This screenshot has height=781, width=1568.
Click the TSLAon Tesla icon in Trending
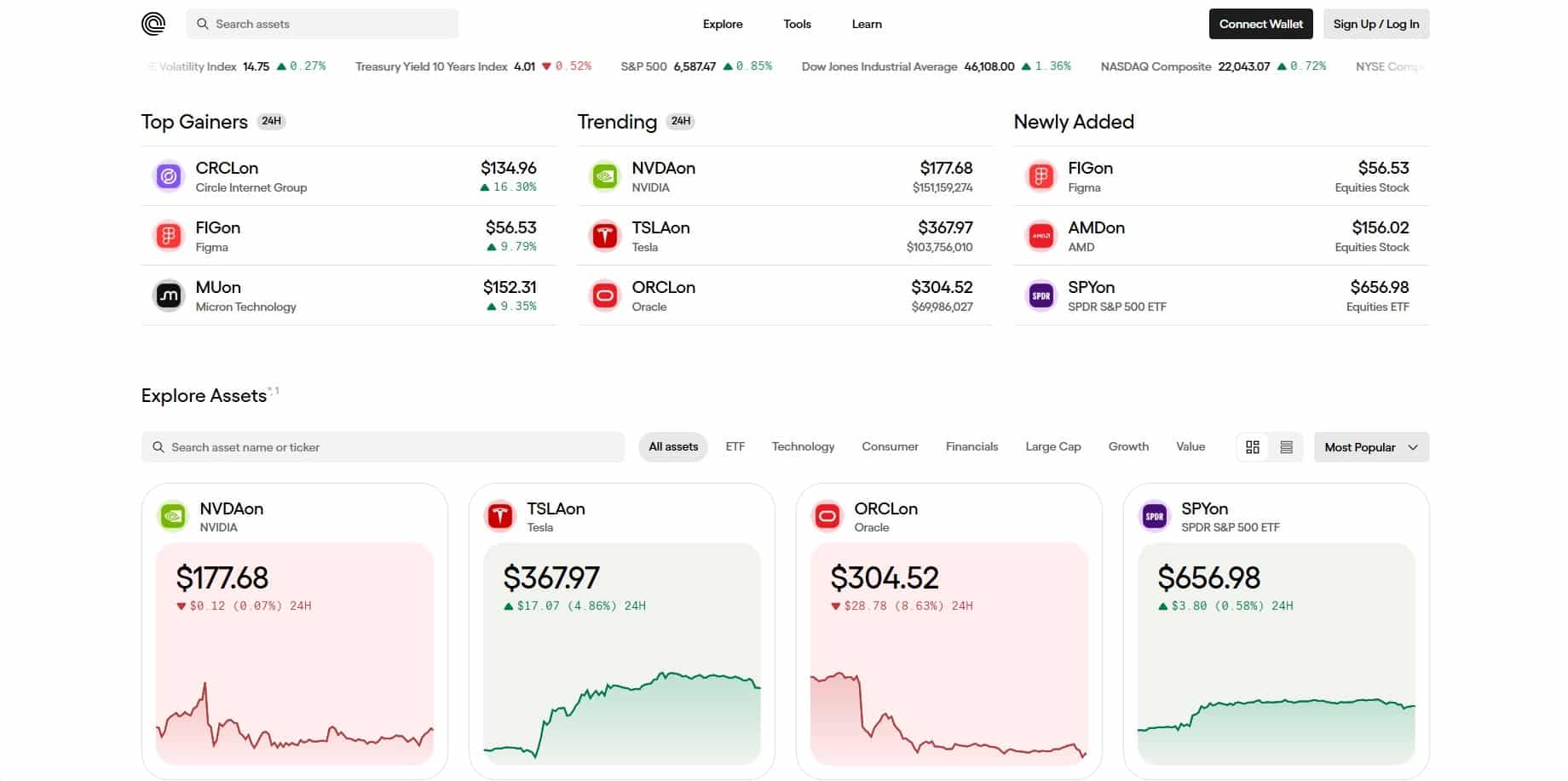(x=605, y=236)
